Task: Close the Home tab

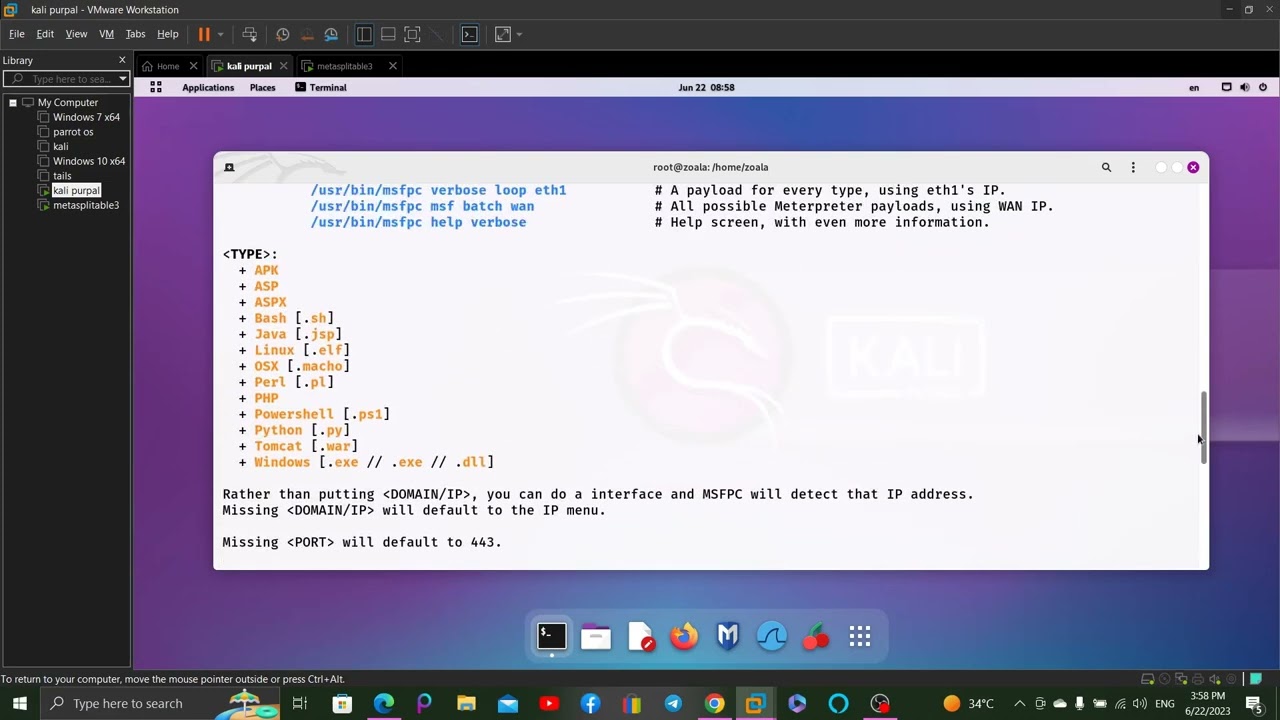Action: 194,66
